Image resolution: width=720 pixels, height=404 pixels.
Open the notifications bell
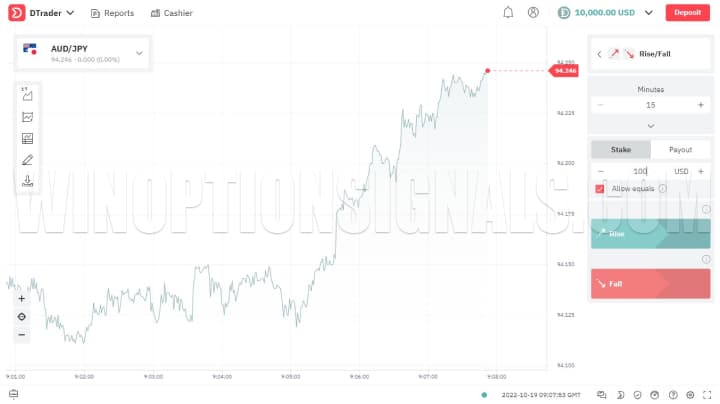point(508,13)
